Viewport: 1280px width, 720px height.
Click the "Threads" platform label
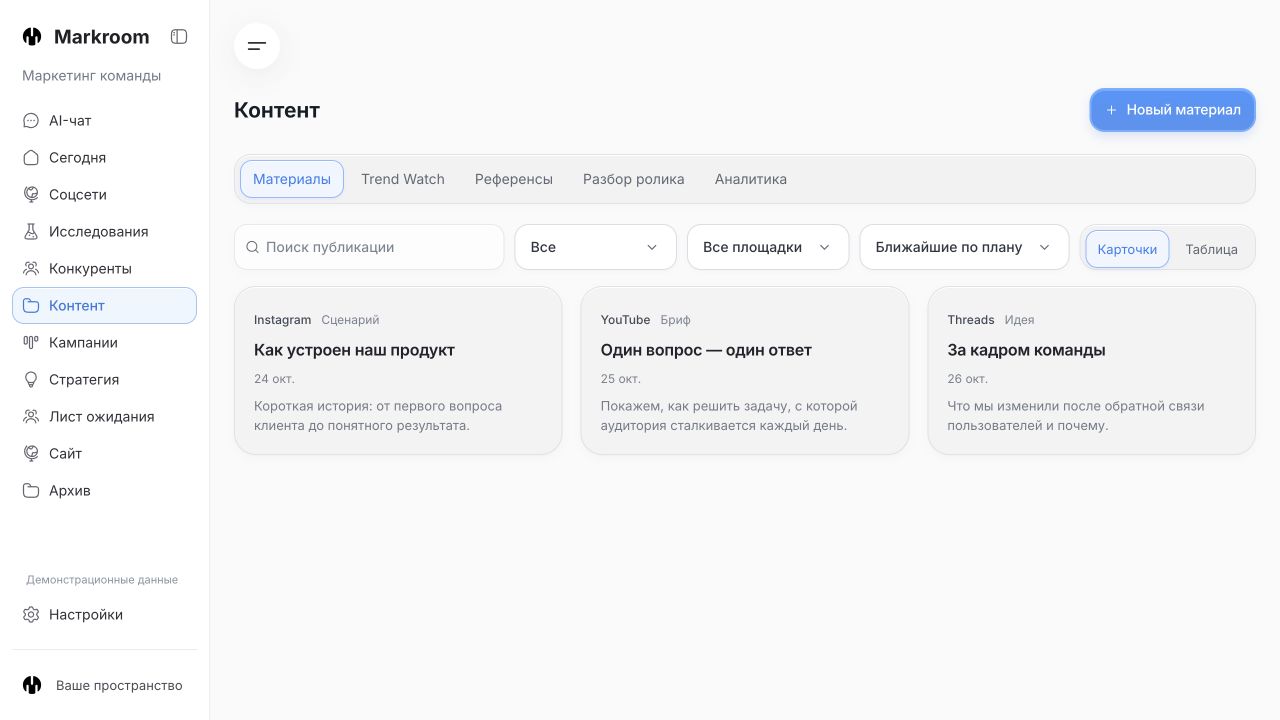(x=971, y=320)
